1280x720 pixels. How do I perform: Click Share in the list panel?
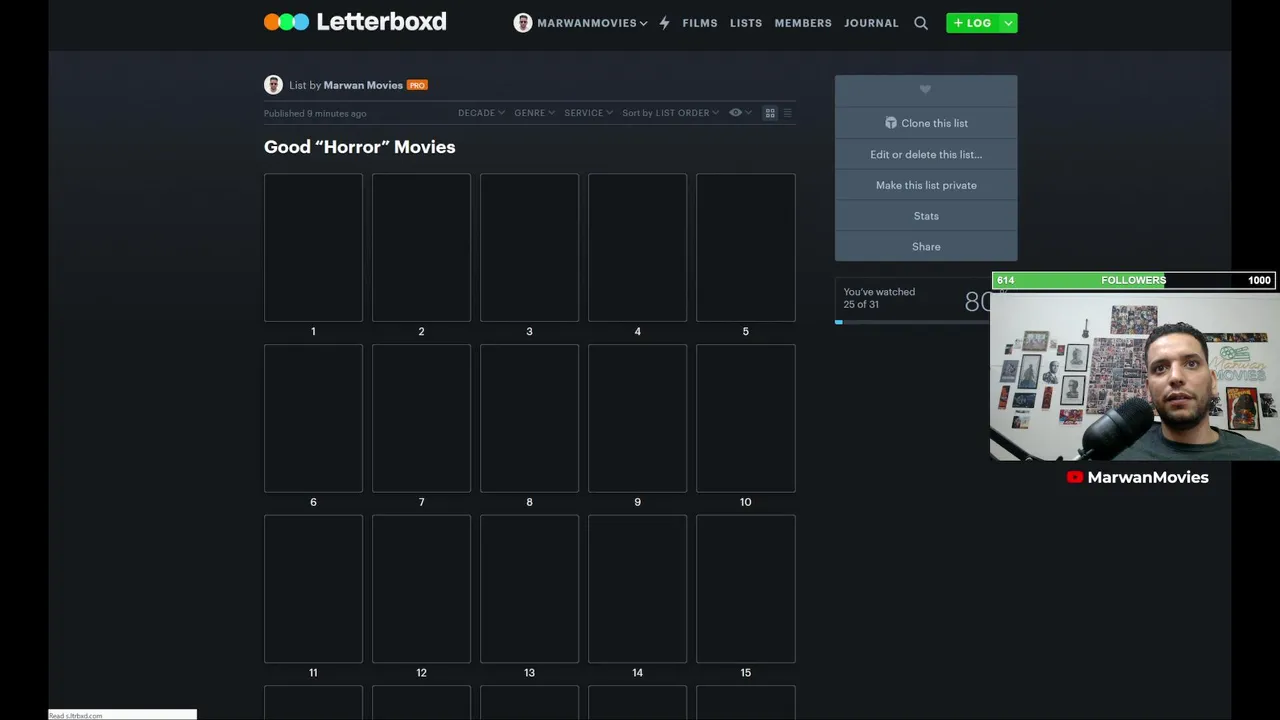tap(926, 246)
